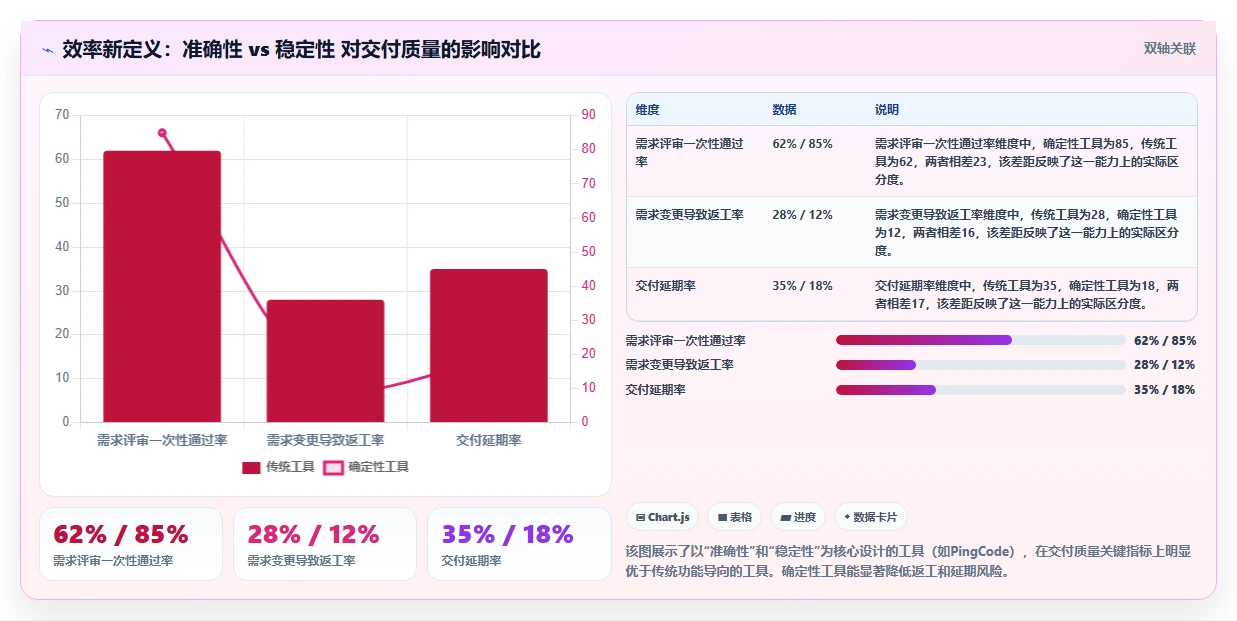Click the 需求评审一次性通过率 bar in chart
The height and width of the screenshot is (621, 1237).
click(x=162, y=286)
